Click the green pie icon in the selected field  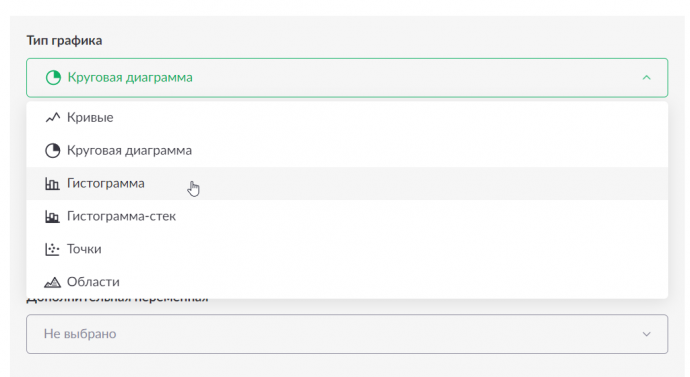point(53,77)
